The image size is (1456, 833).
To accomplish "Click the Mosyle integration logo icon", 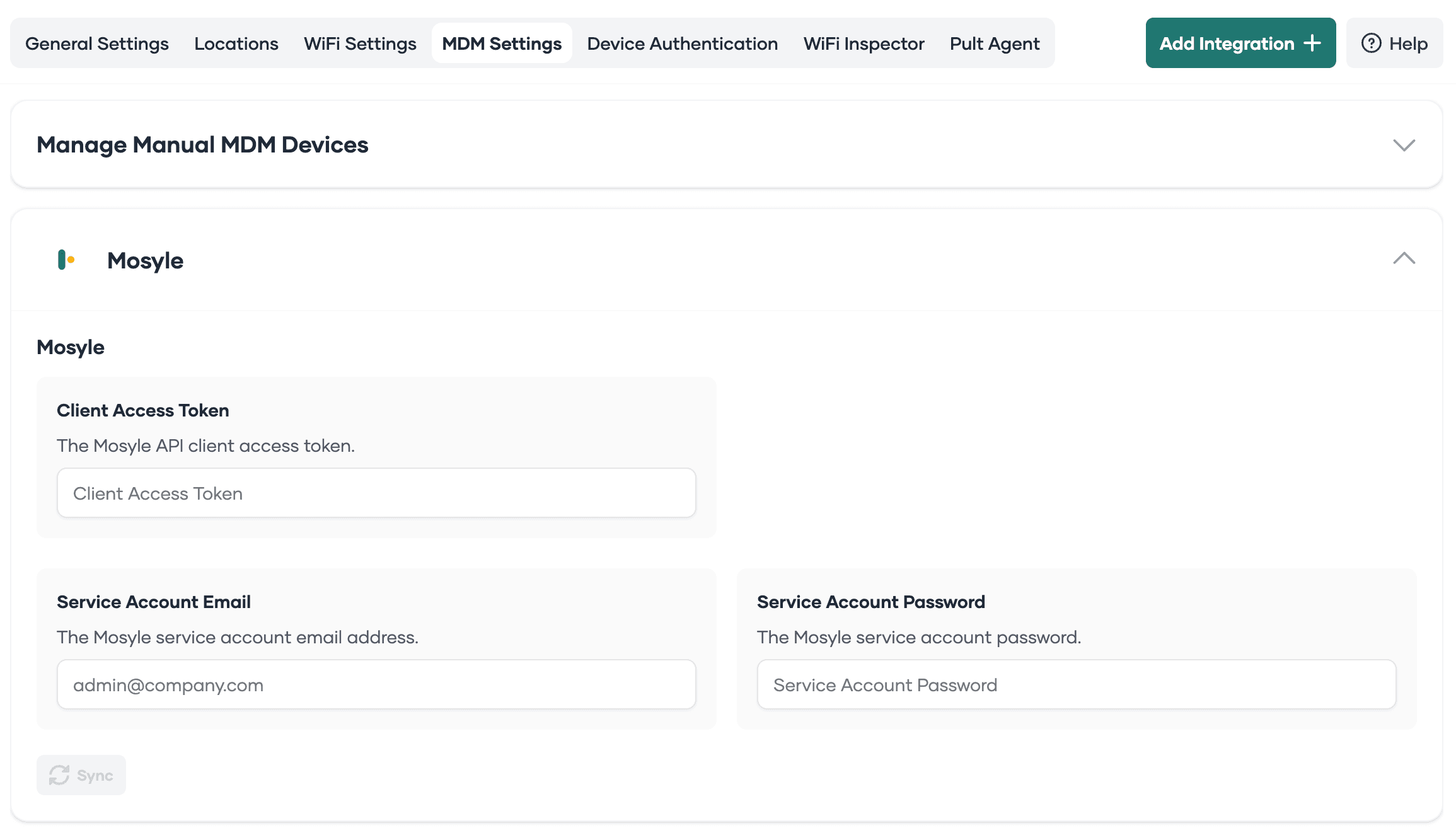I will 66,260.
